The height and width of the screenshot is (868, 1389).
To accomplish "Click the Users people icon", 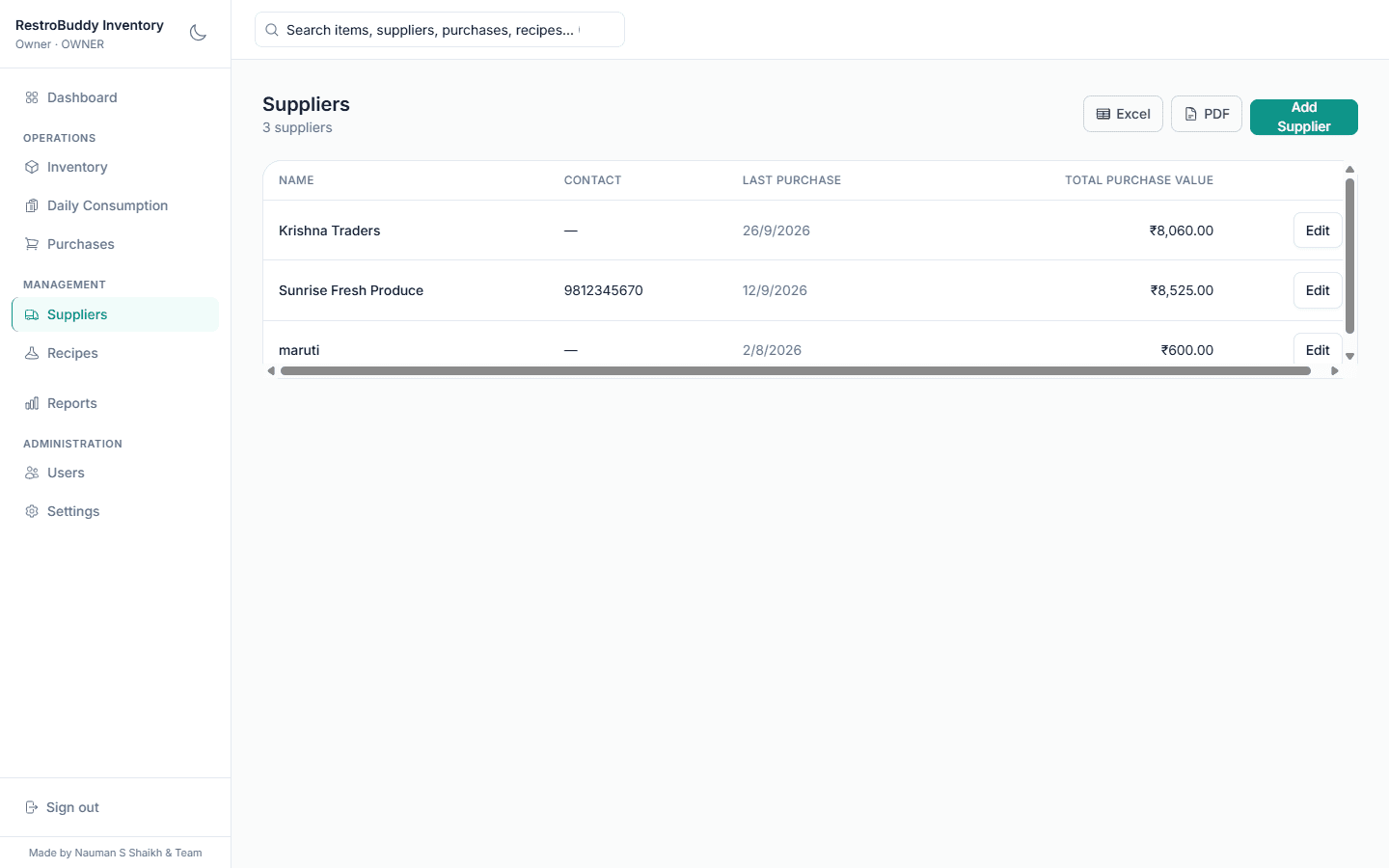I will [32, 473].
